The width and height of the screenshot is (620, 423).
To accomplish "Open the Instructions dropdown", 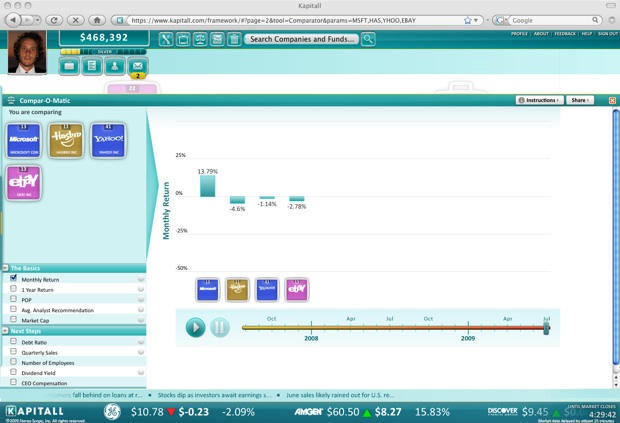I will pos(540,100).
